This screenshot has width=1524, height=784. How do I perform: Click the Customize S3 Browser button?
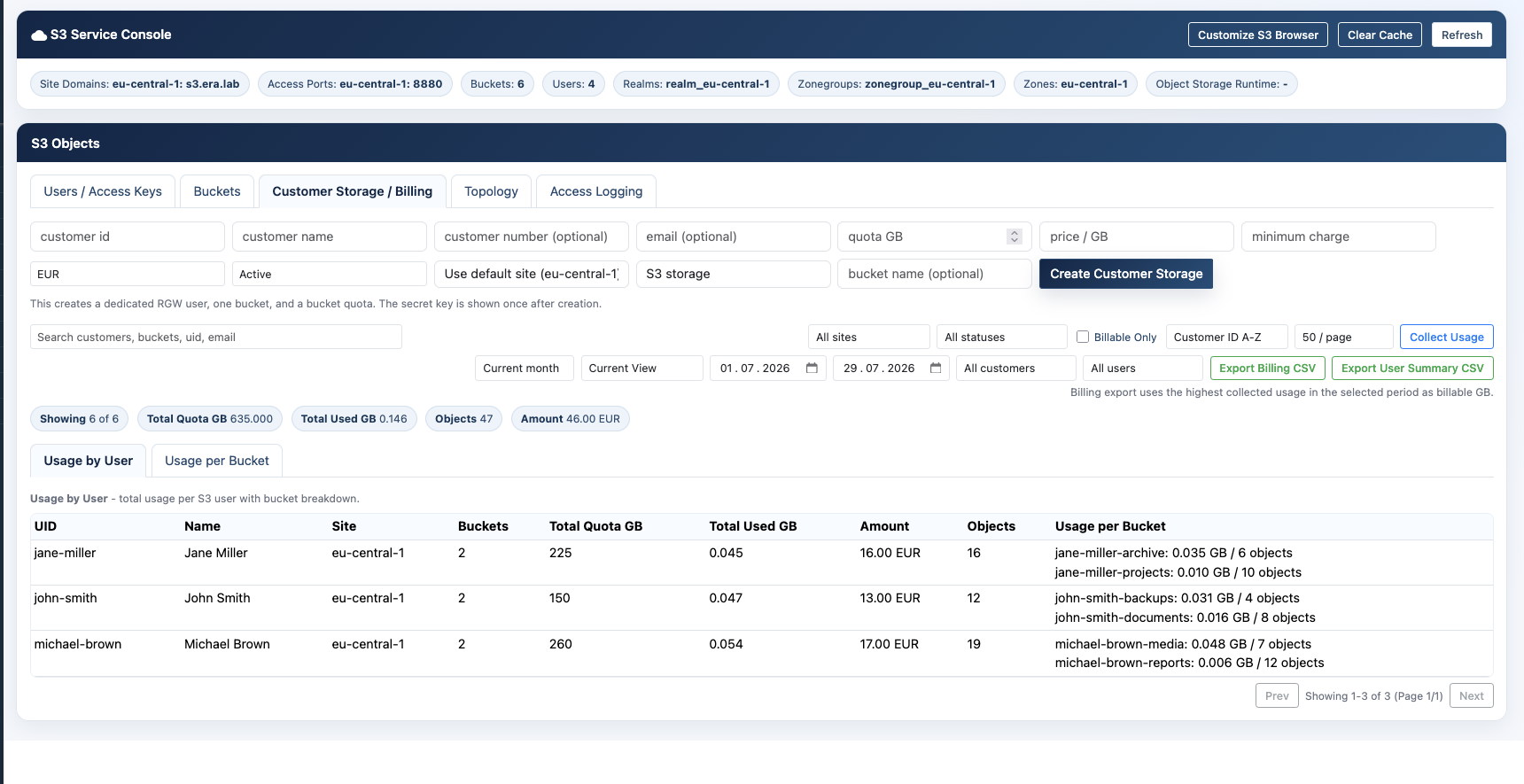point(1258,35)
